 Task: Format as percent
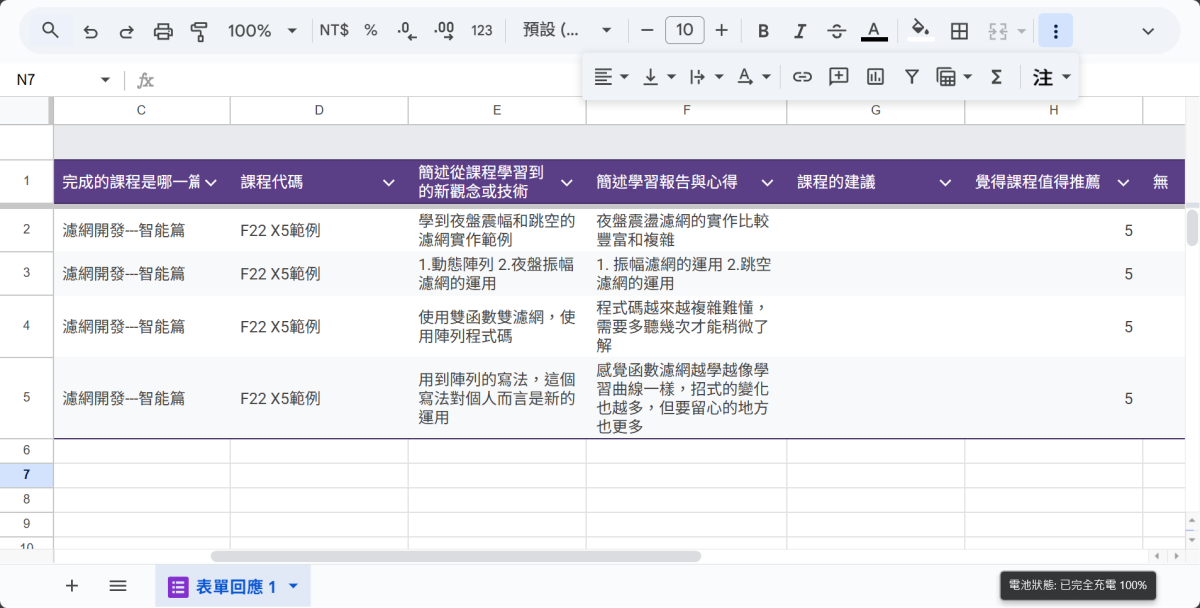pos(371,31)
